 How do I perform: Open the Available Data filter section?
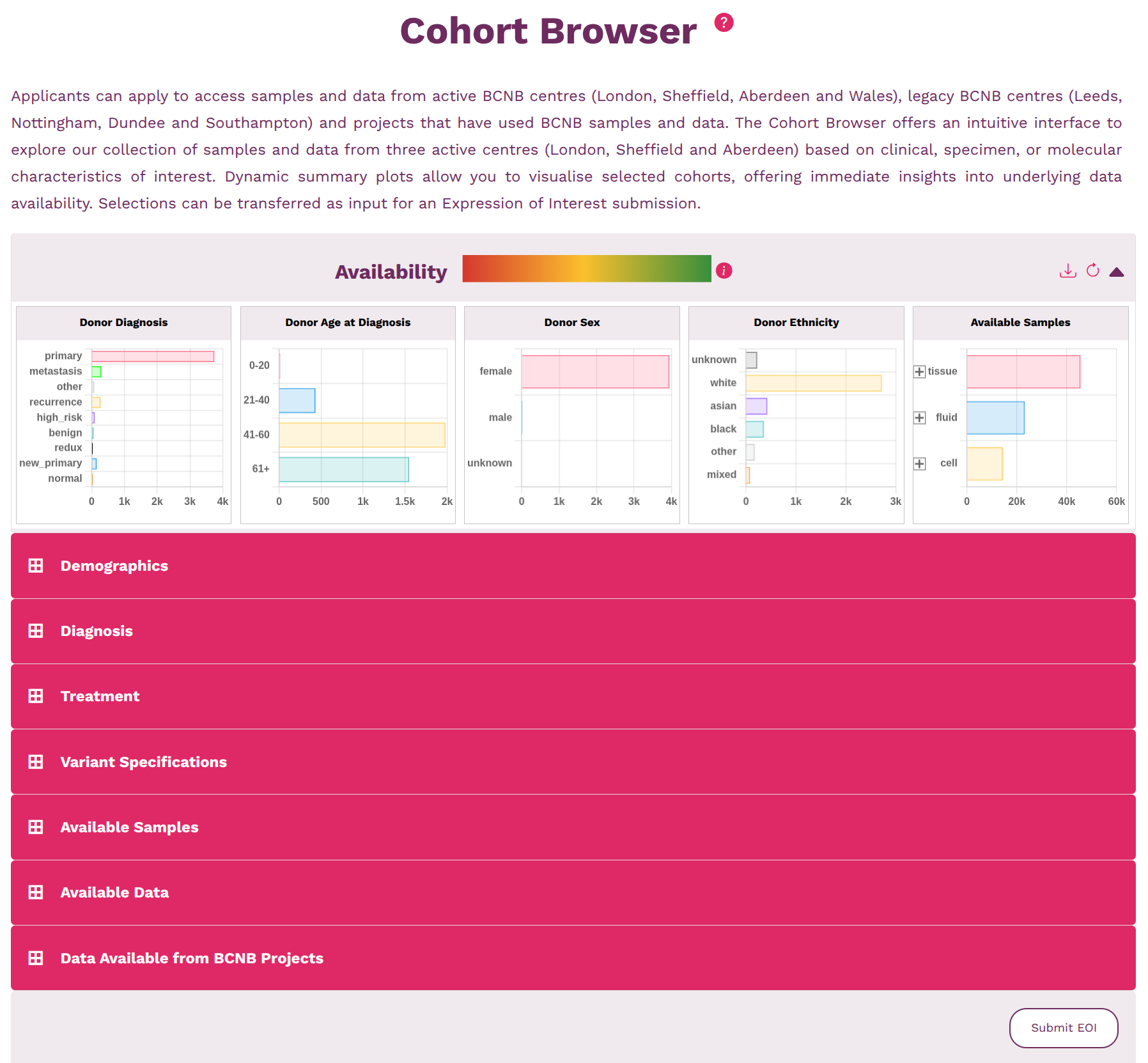click(x=114, y=892)
